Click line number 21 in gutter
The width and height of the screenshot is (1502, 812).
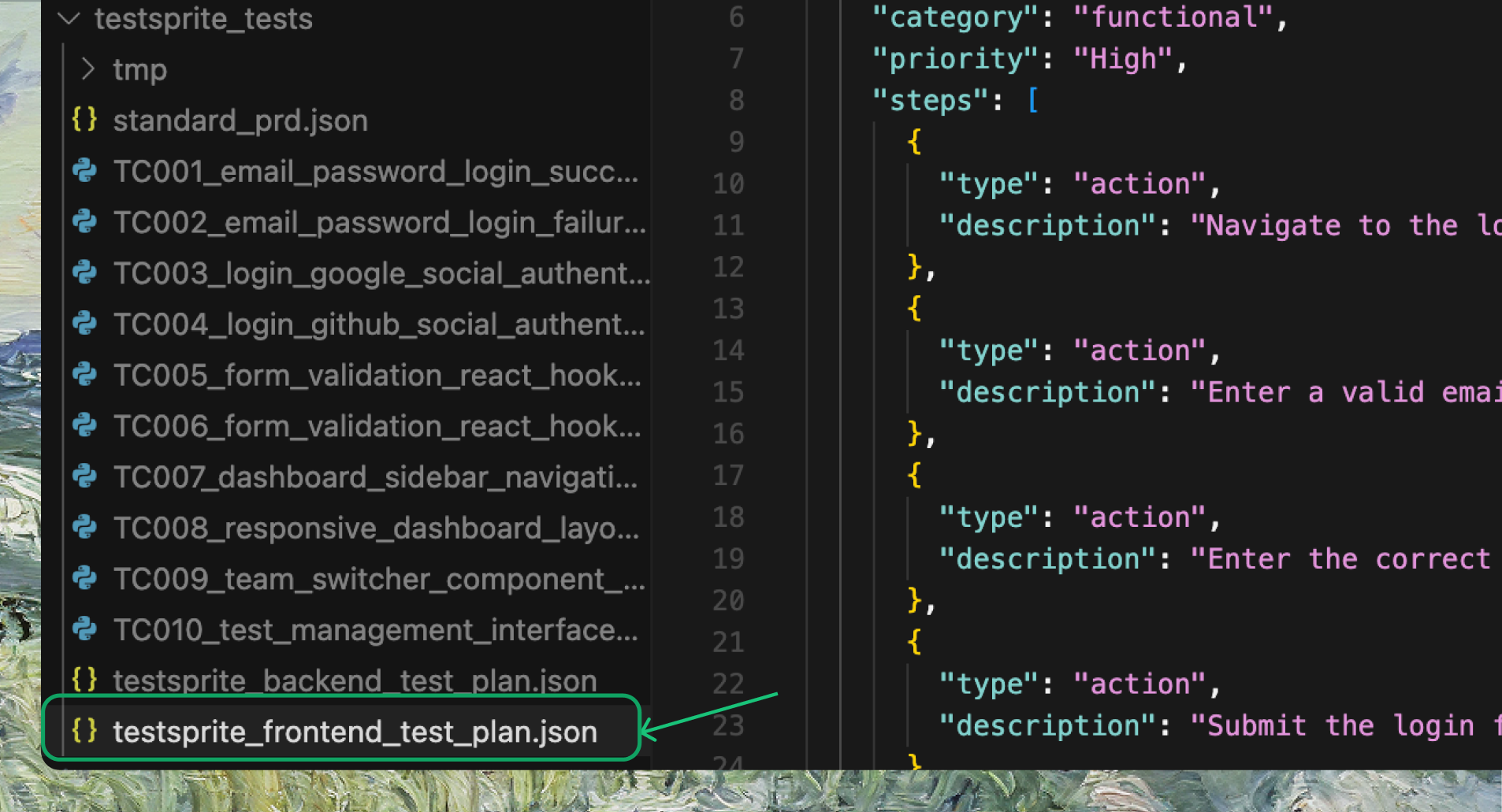click(x=728, y=643)
